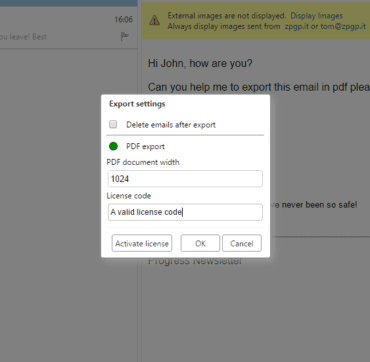Click the Display Images link
The width and height of the screenshot is (370, 362).
(x=316, y=16)
